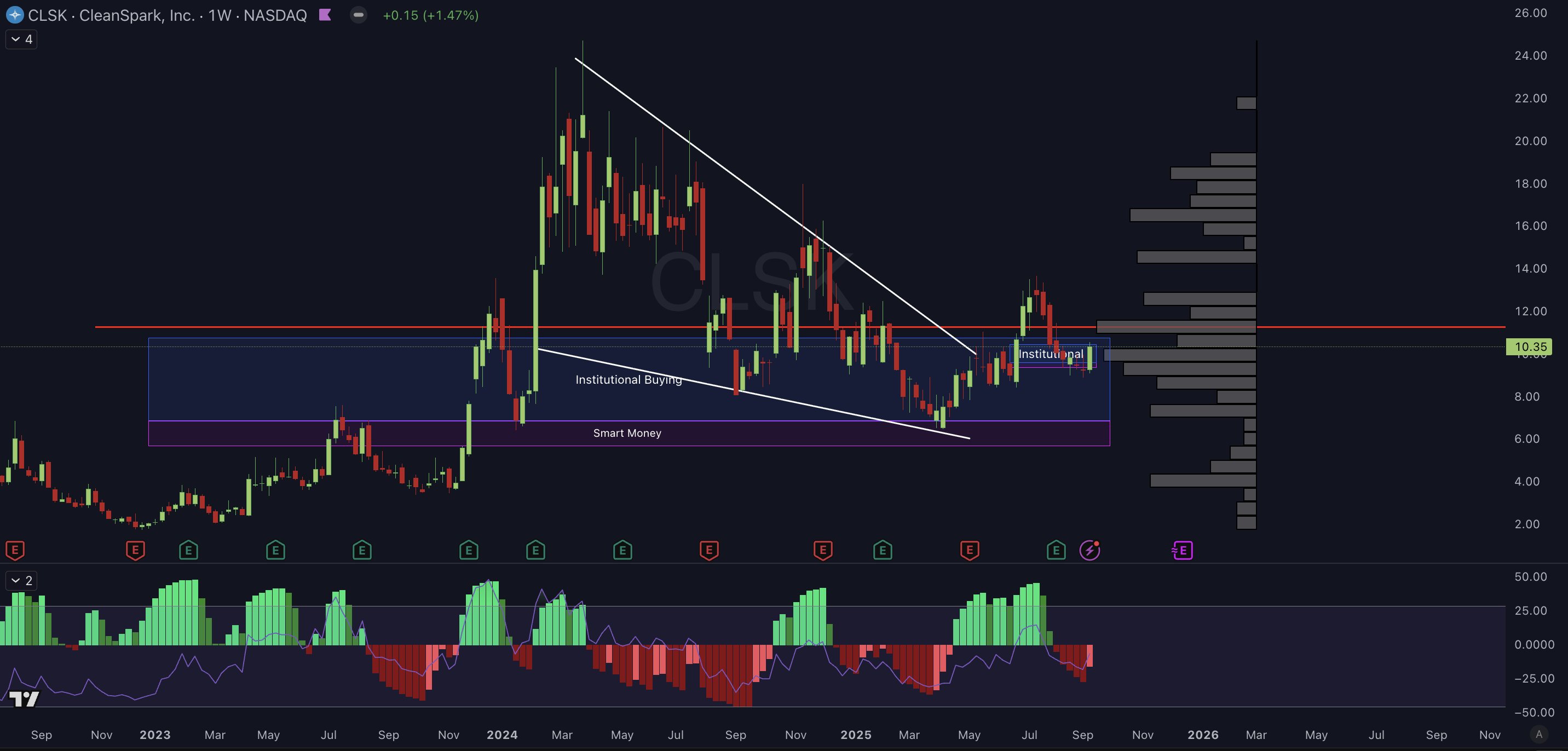
Task: Click the purple flag icon beside NASDAQ
Action: 325,15
